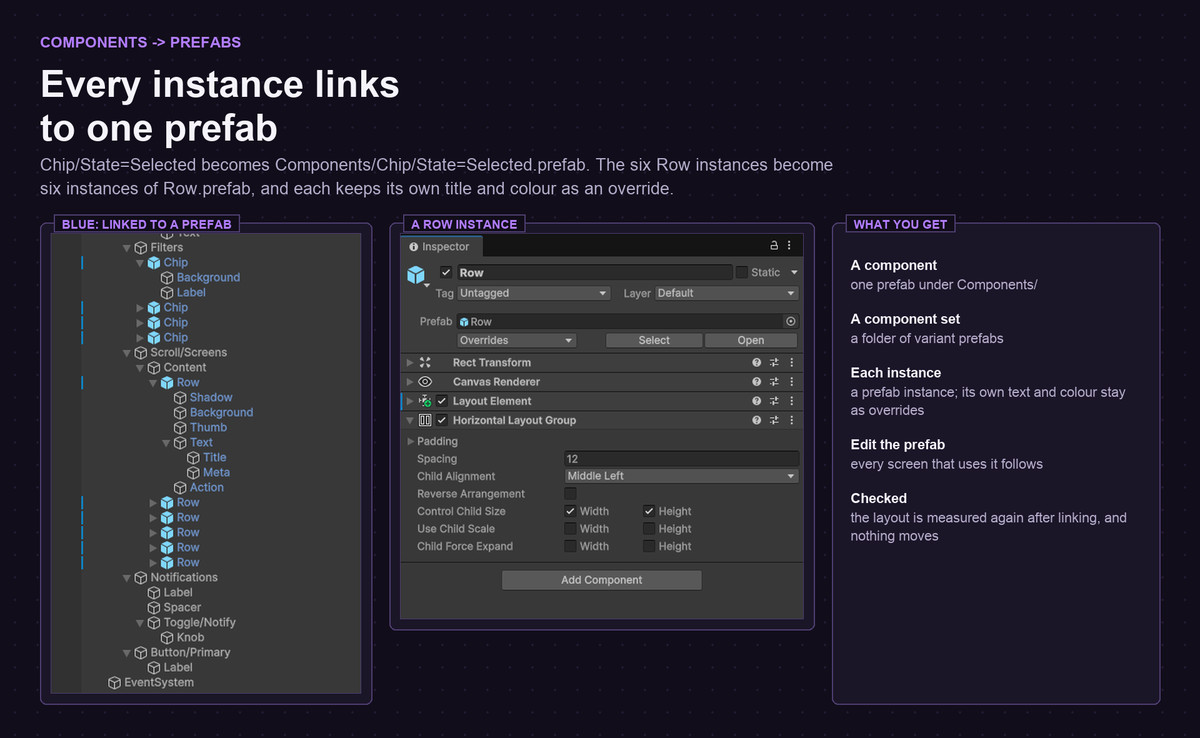1200x738 pixels.
Task: Select Button/Primary in the hierarchy
Action: [x=190, y=652]
